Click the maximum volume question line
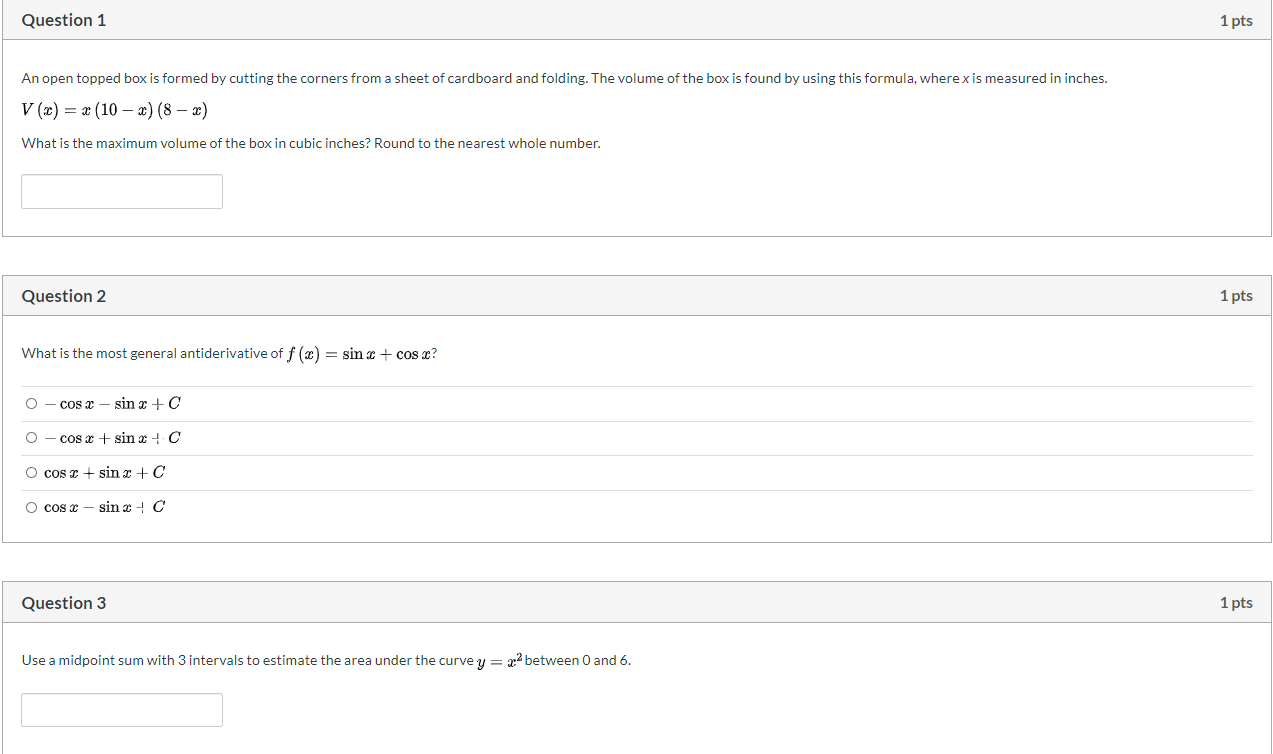This screenshot has width=1273, height=754. click(x=311, y=143)
